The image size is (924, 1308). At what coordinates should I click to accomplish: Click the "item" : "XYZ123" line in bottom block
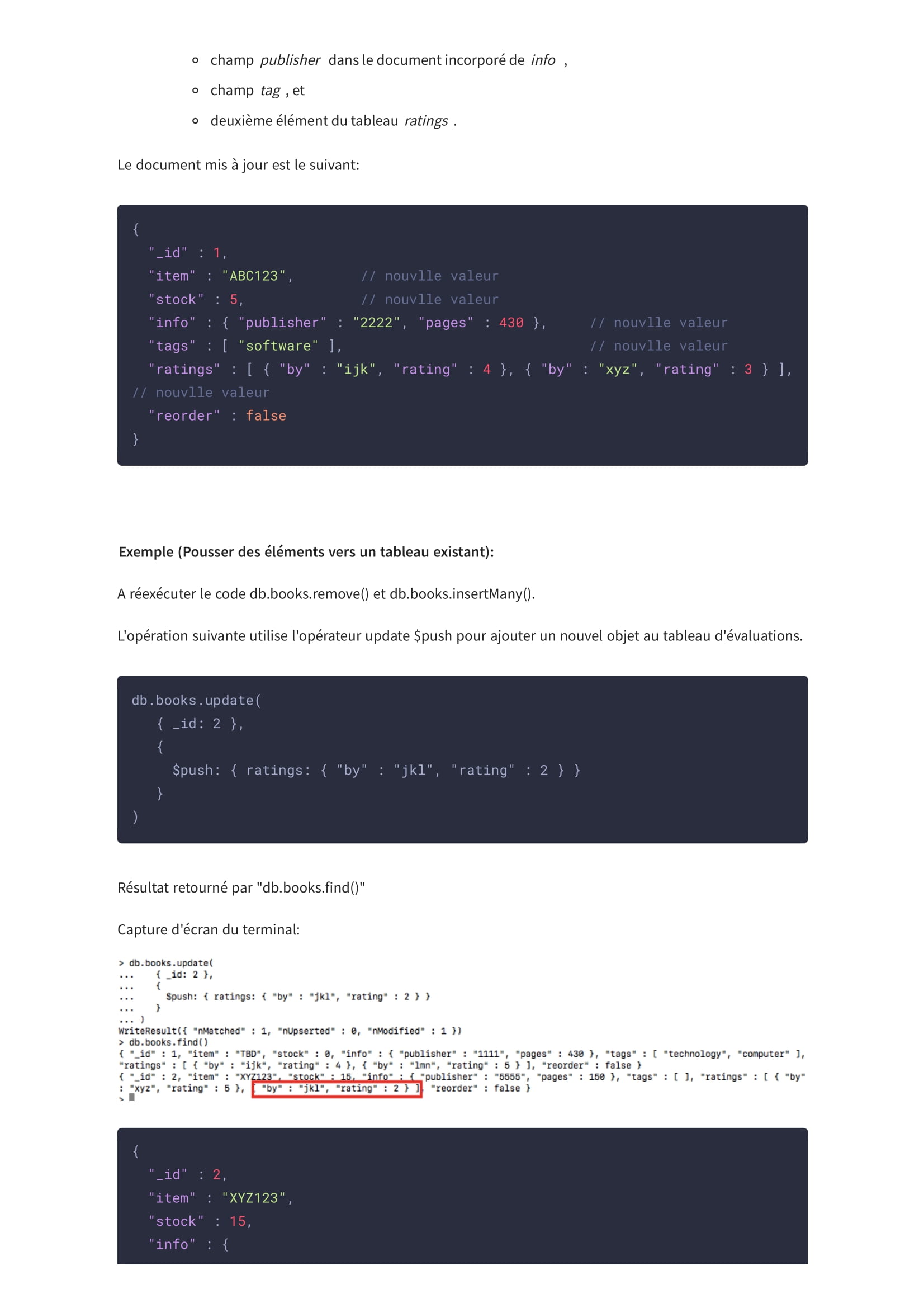[220, 1197]
